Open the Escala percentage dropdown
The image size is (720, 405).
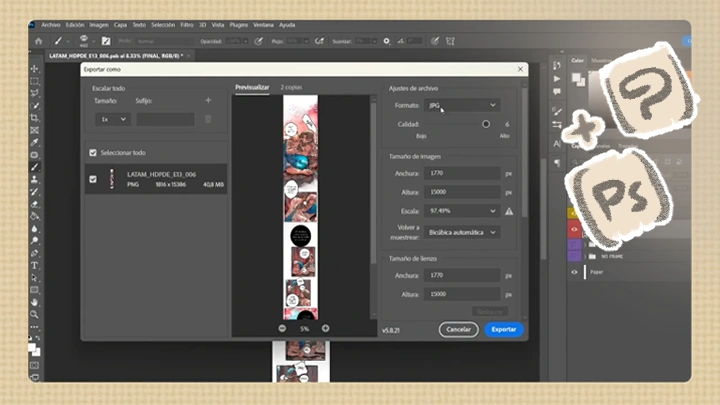(x=462, y=211)
